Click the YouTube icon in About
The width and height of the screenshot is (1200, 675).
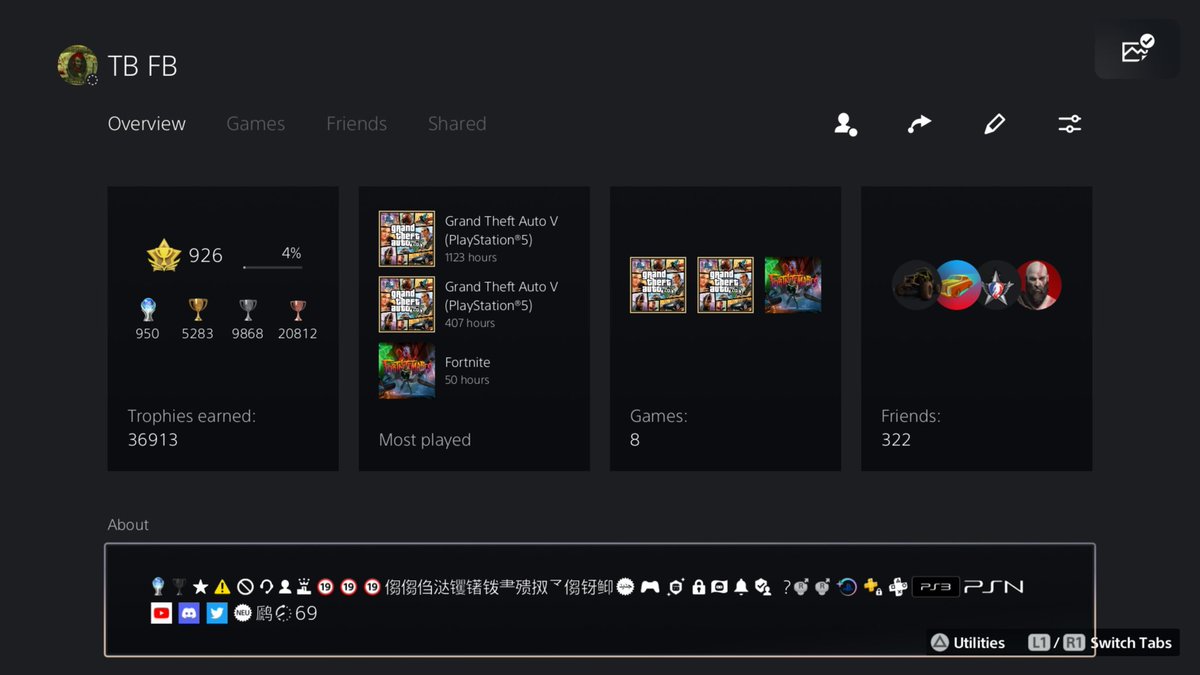pyautogui.click(x=161, y=613)
